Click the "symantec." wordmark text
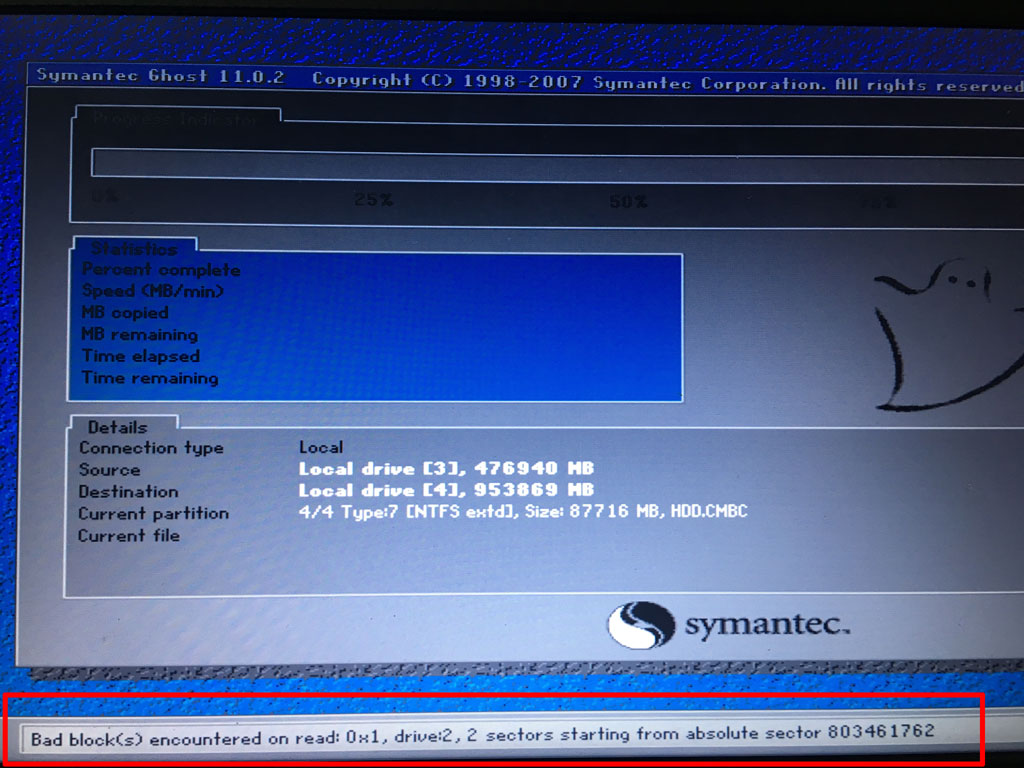Screen dimensions: 1024x768 767,624
